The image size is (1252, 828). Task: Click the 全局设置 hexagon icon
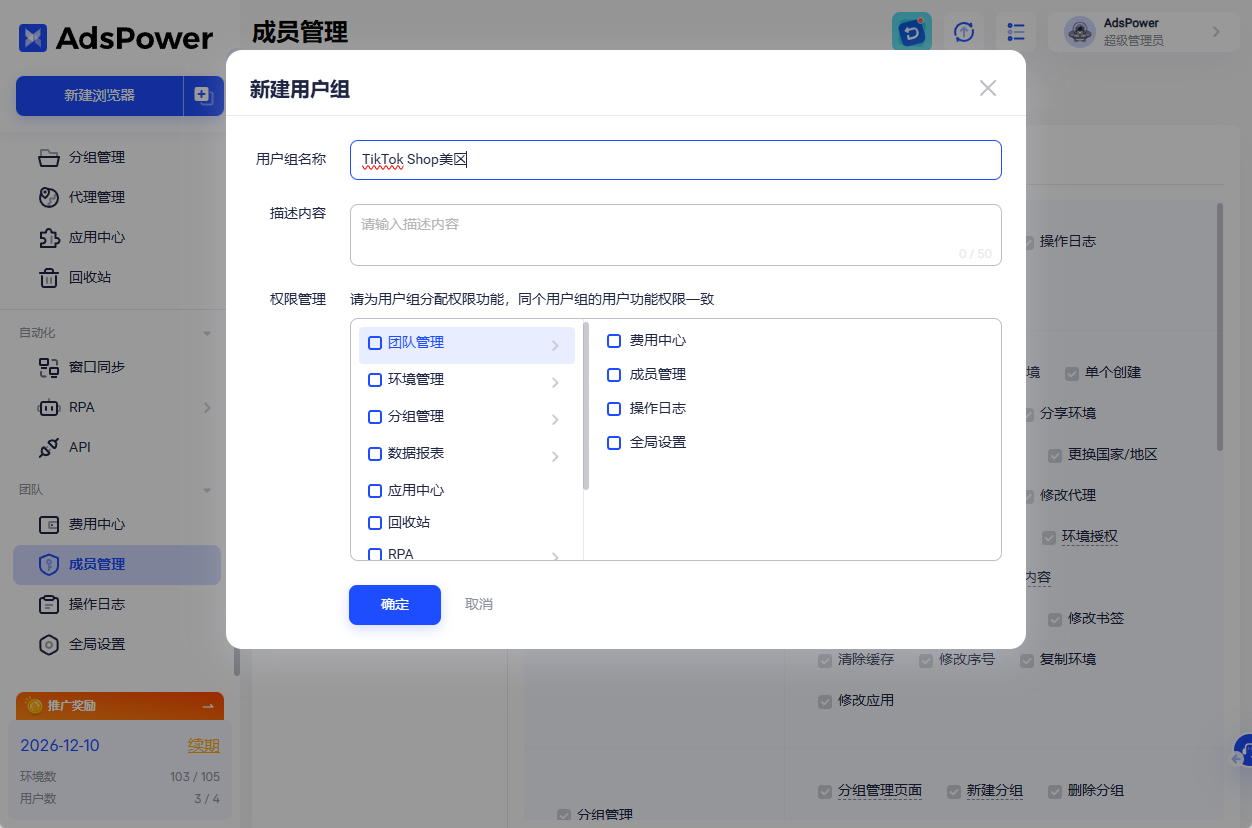(x=49, y=644)
